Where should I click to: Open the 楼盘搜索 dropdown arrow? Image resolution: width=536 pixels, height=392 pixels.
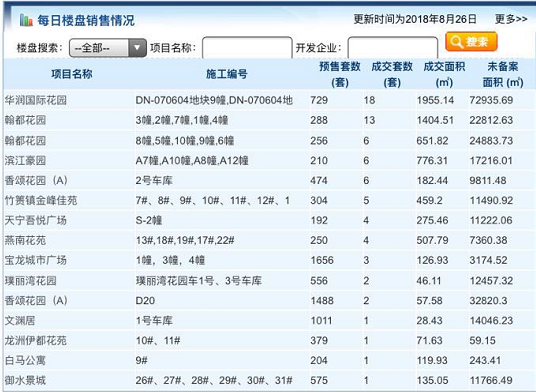coord(137,48)
